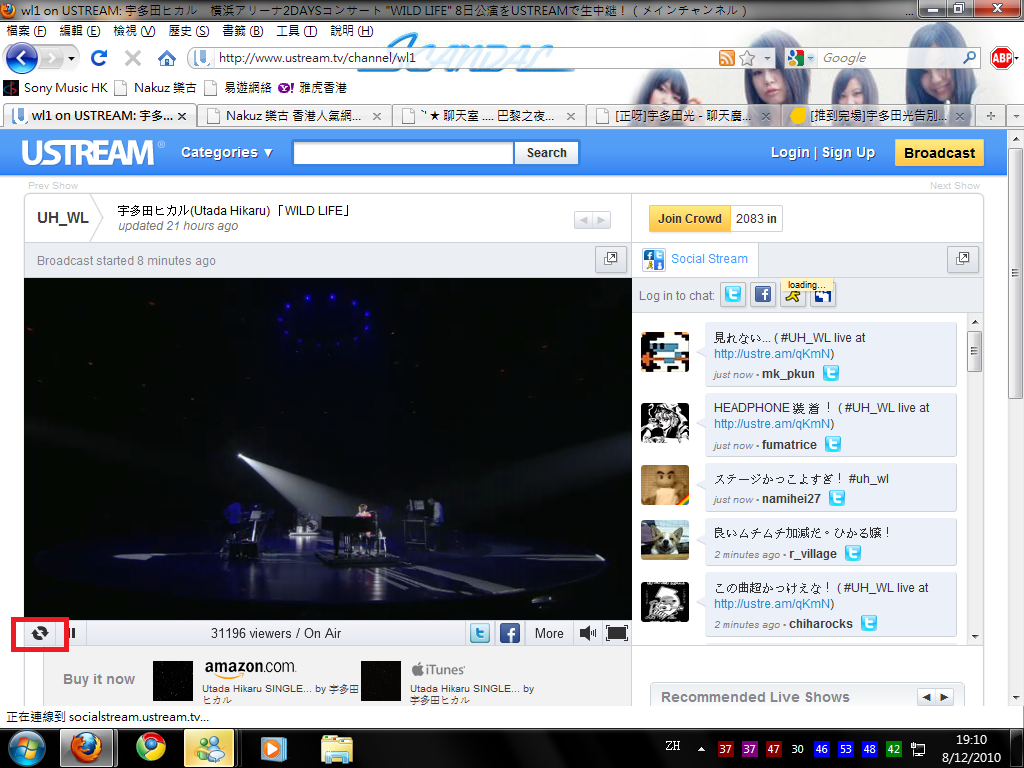Click the RSS feed icon in the address bar
Image resolution: width=1024 pixels, height=768 pixels.
726,58
